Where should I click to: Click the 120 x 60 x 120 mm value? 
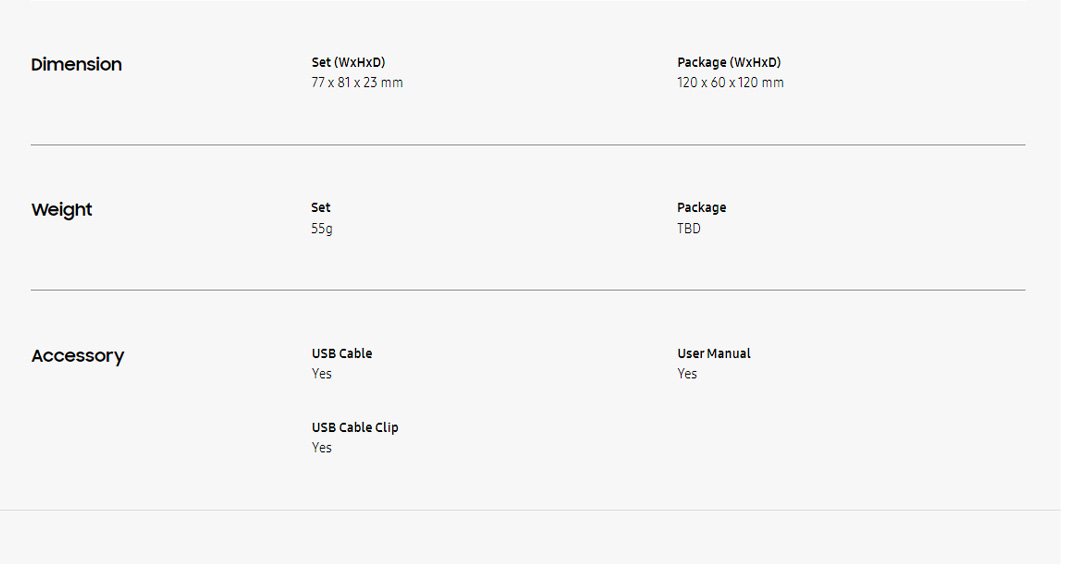click(x=730, y=83)
